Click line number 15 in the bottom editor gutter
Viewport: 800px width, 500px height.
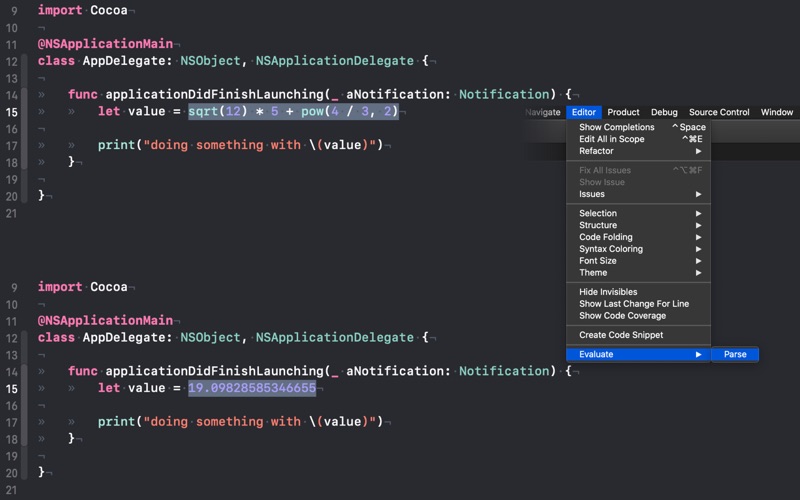click(x=12, y=389)
